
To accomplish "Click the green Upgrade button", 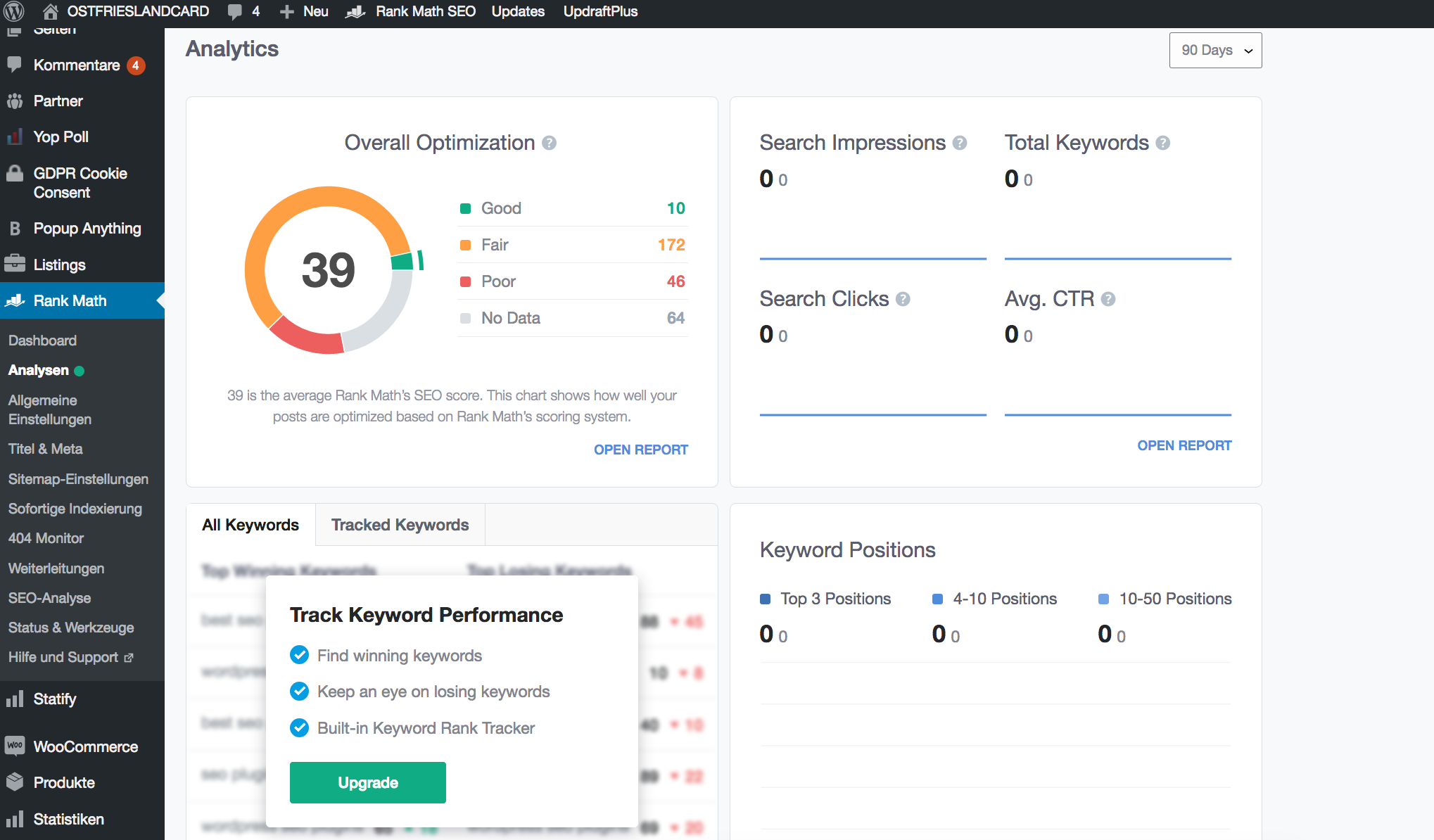I will coord(367,782).
